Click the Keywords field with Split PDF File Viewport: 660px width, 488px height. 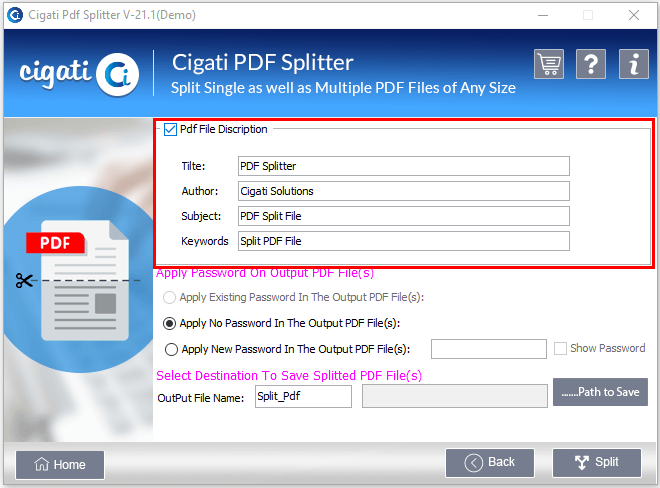click(404, 241)
